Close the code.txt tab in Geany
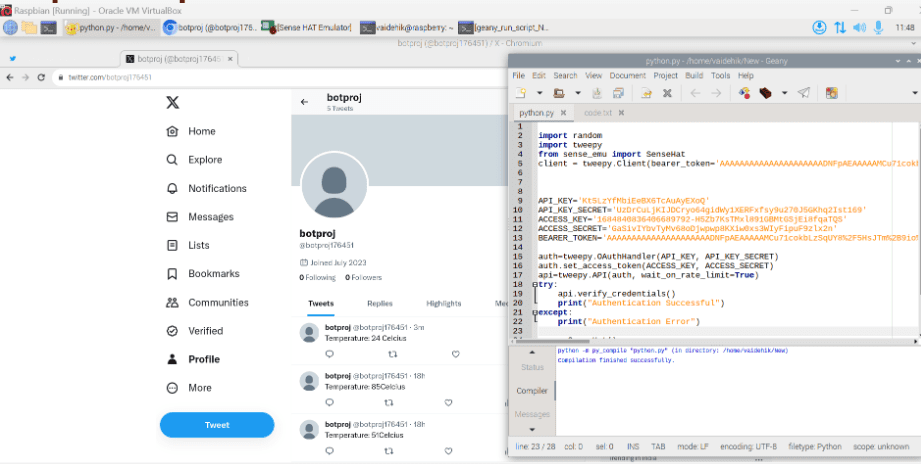 tap(621, 112)
